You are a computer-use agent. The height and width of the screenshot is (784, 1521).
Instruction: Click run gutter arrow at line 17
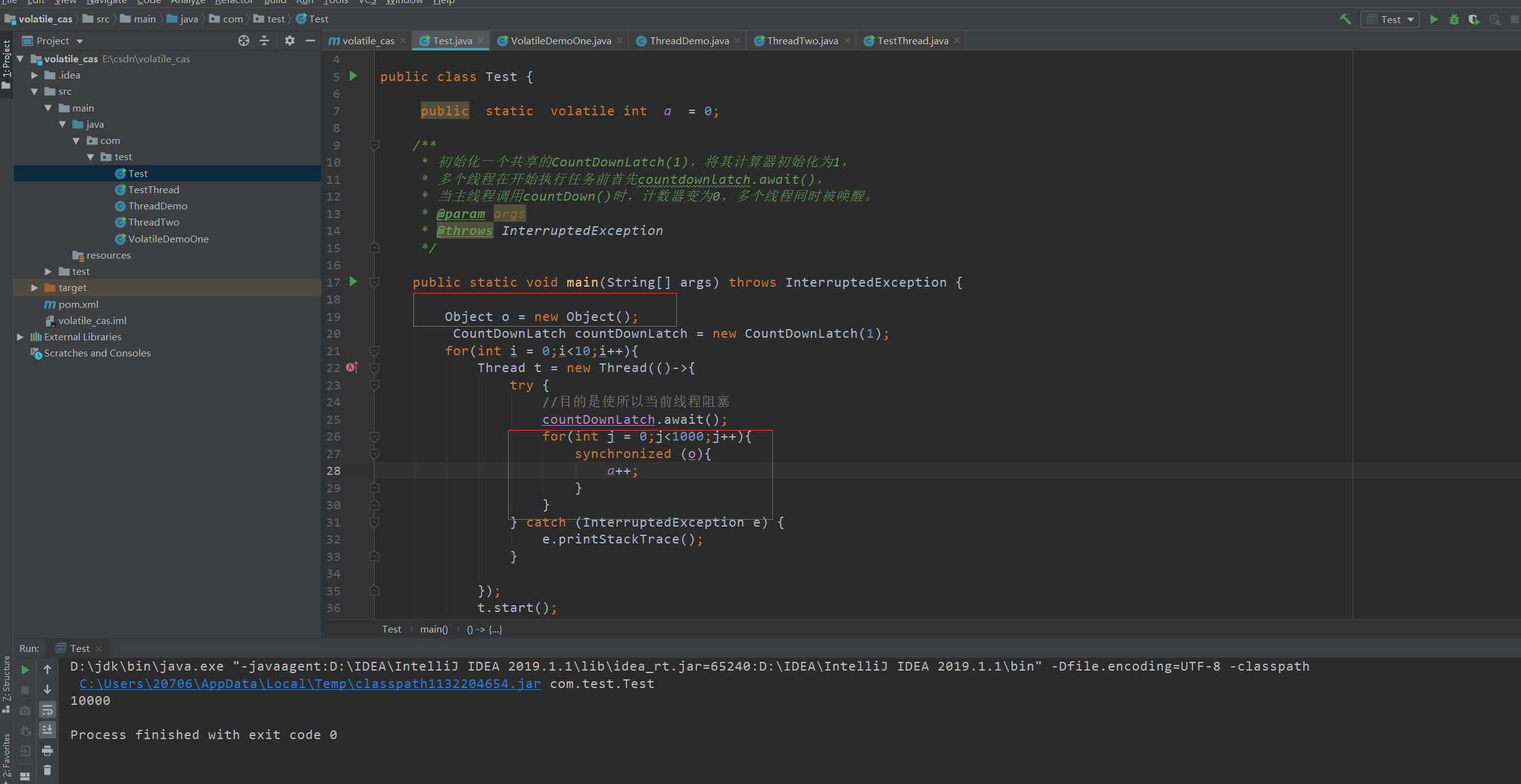pos(353,282)
